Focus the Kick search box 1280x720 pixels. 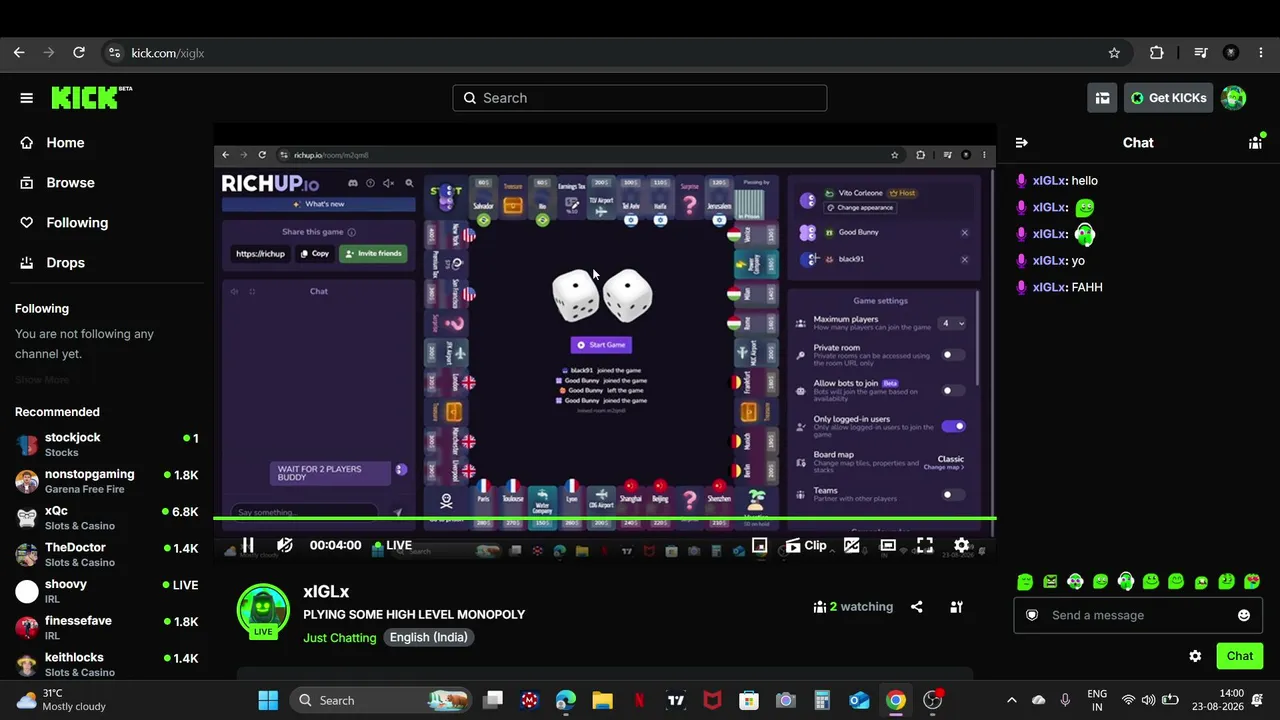pyautogui.click(x=640, y=98)
